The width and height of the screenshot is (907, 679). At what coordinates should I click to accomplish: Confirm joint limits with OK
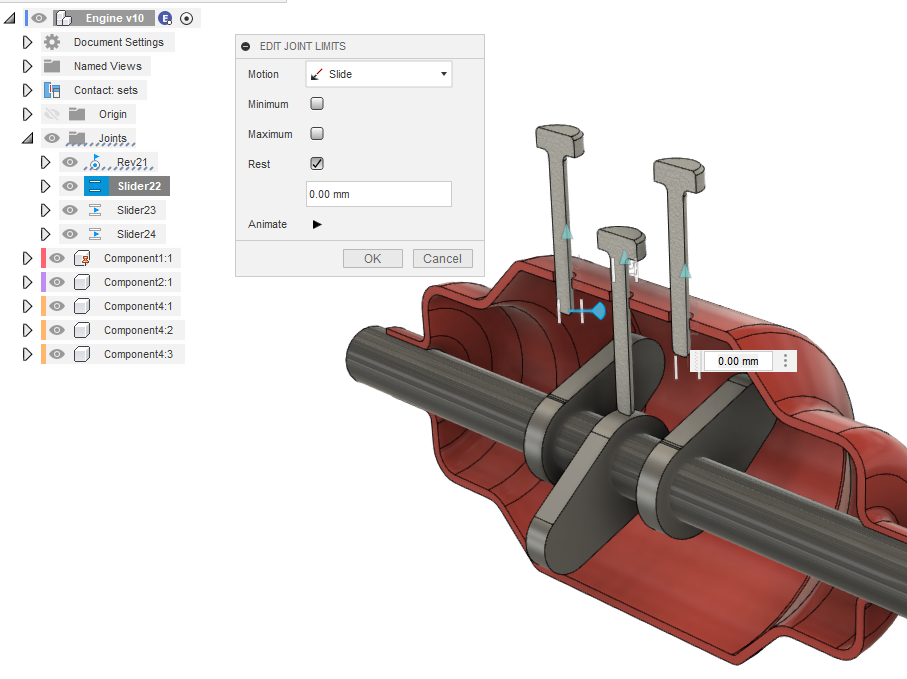coord(373,259)
